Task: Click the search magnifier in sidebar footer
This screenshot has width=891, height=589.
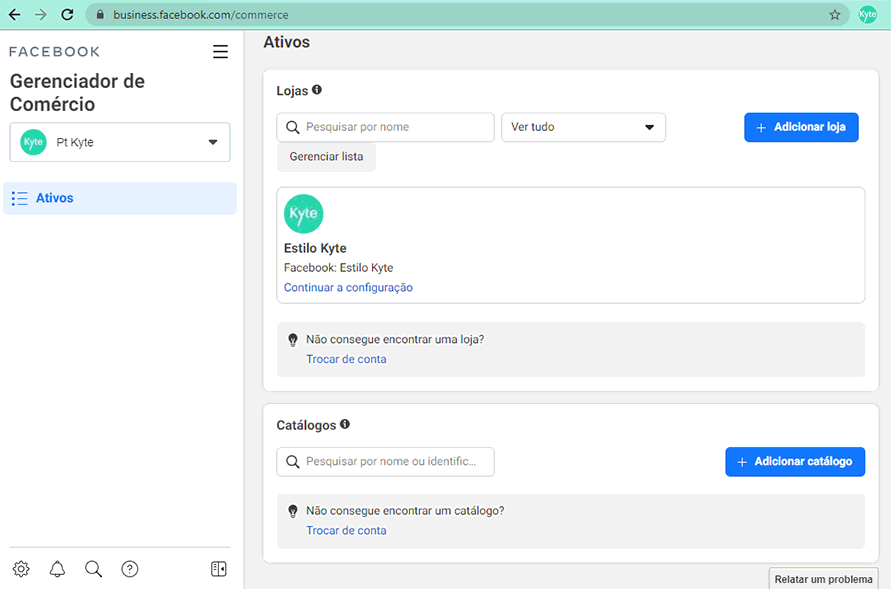Action: [x=93, y=569]
